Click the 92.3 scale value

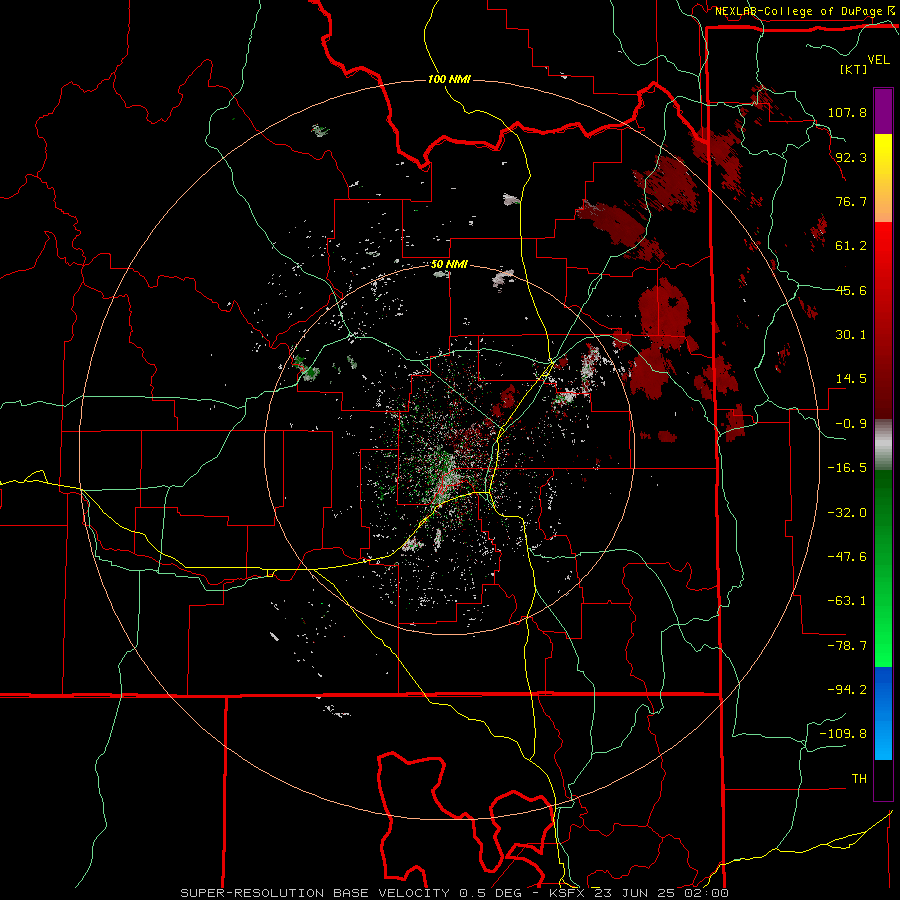click(851, 157)
